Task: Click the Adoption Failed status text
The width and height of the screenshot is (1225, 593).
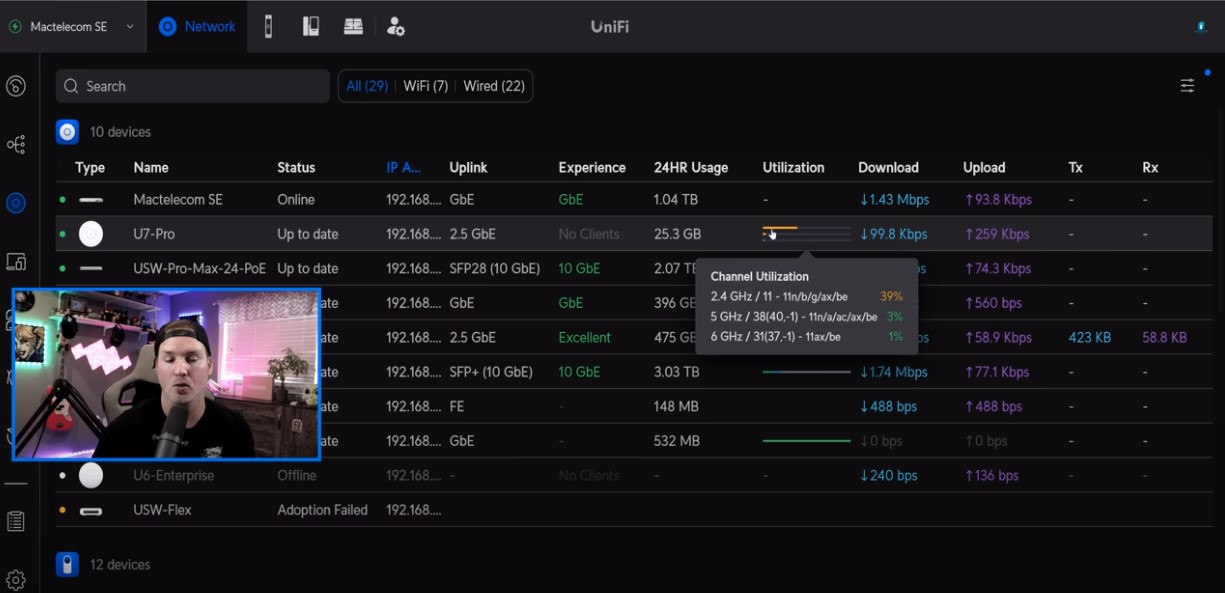Action: click(322, 510)
